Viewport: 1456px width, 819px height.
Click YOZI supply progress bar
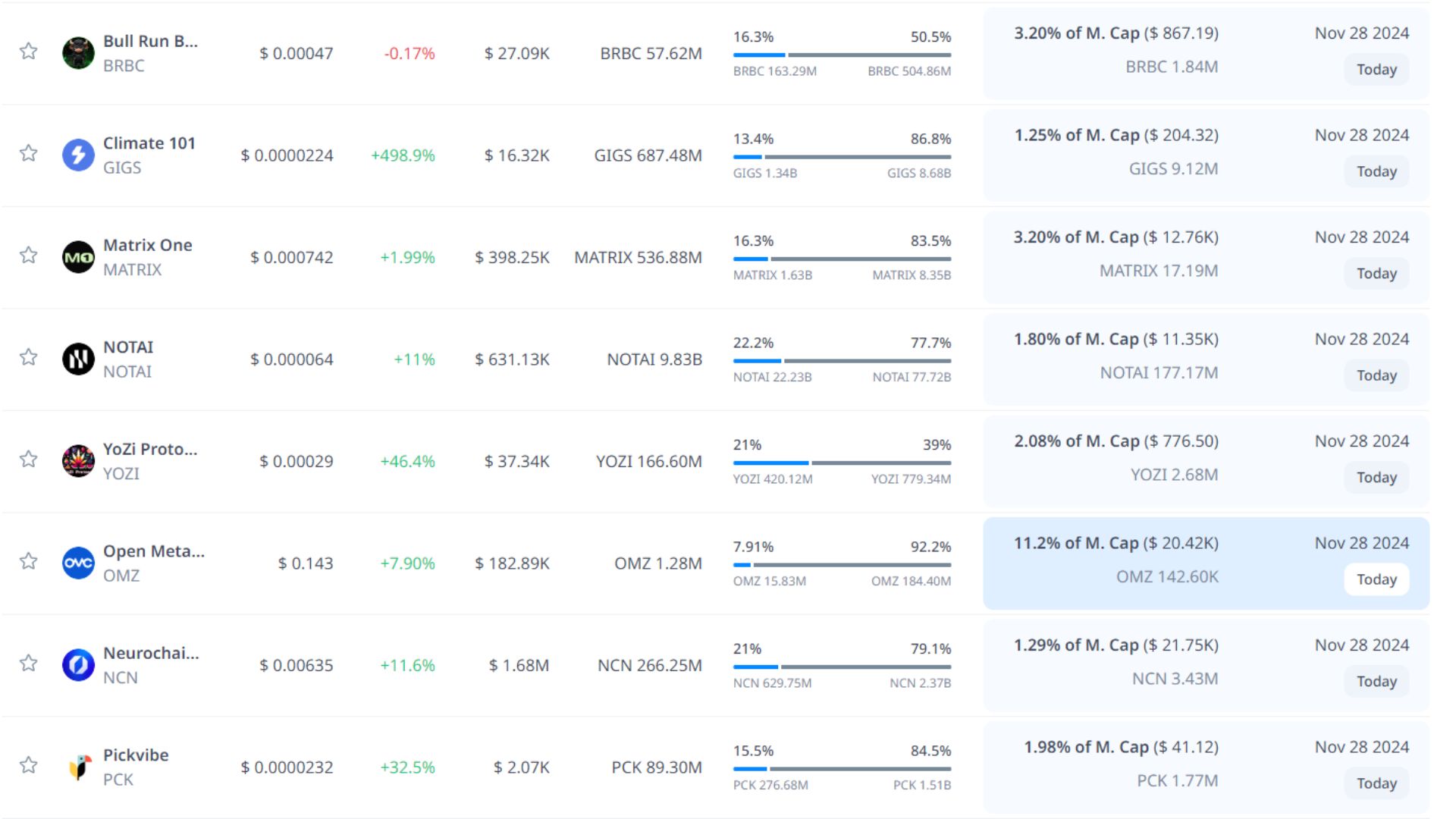[x=842, y=463]
